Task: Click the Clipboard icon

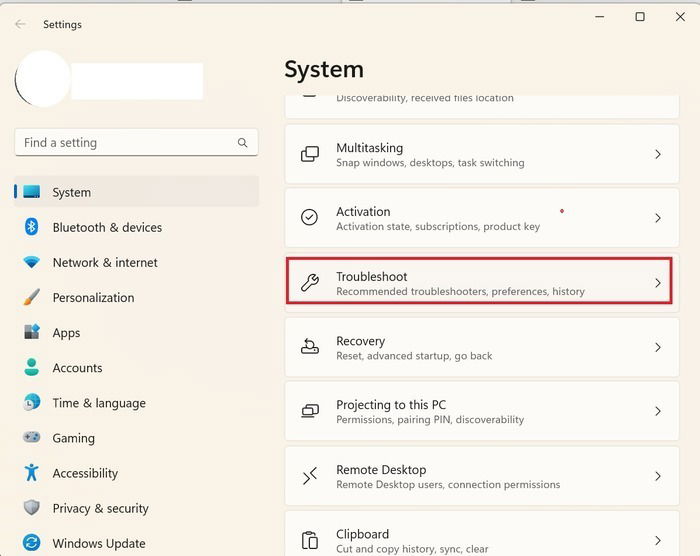Action: (x=310, y=540)
